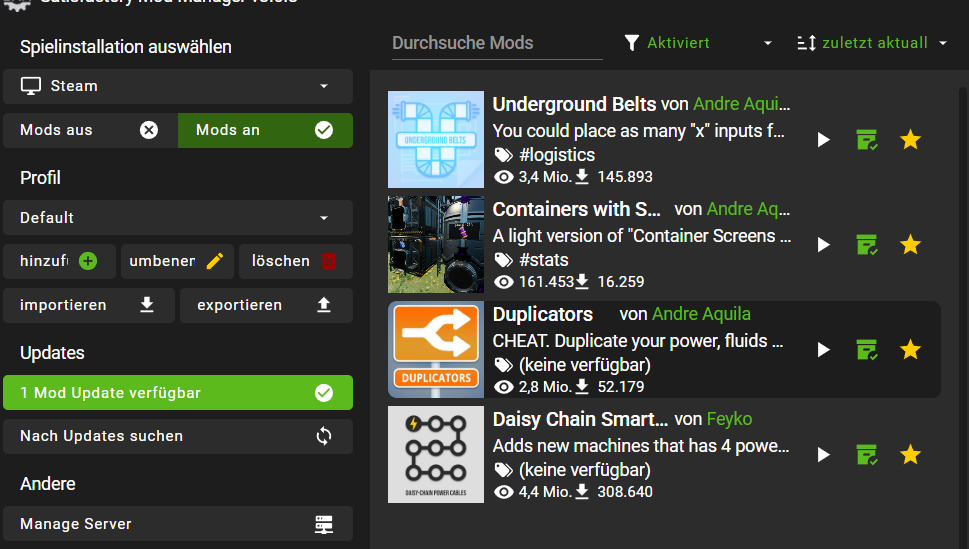The image size is (969, 549).
Task: Rename profile with umbenennen button
Action: pyautogui.click(x=177, y=262)
